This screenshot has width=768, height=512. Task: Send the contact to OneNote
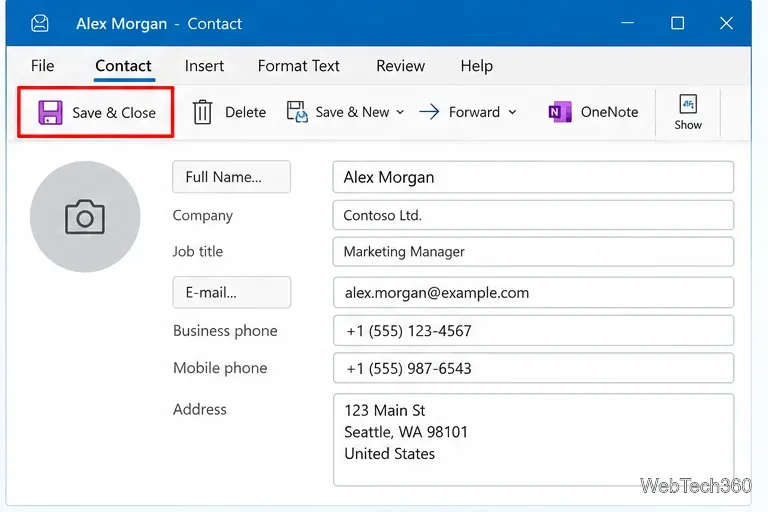(593, 112)
